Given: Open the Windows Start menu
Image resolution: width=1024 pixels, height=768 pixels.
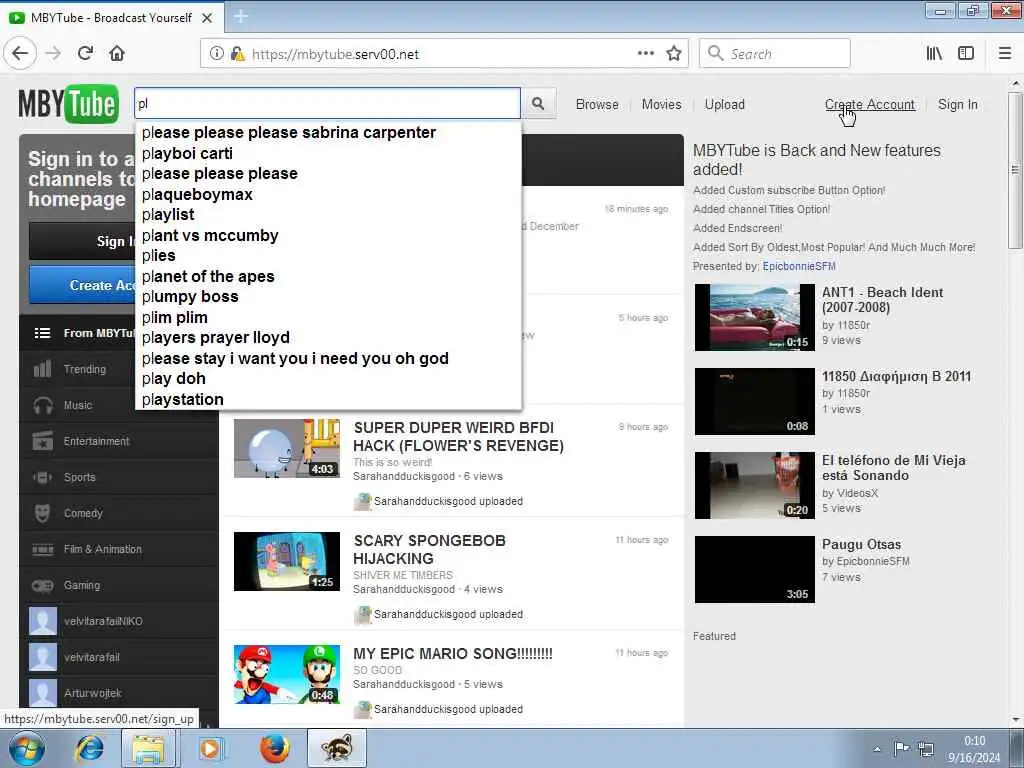Looking at the screenshot, I should (26, 748).
